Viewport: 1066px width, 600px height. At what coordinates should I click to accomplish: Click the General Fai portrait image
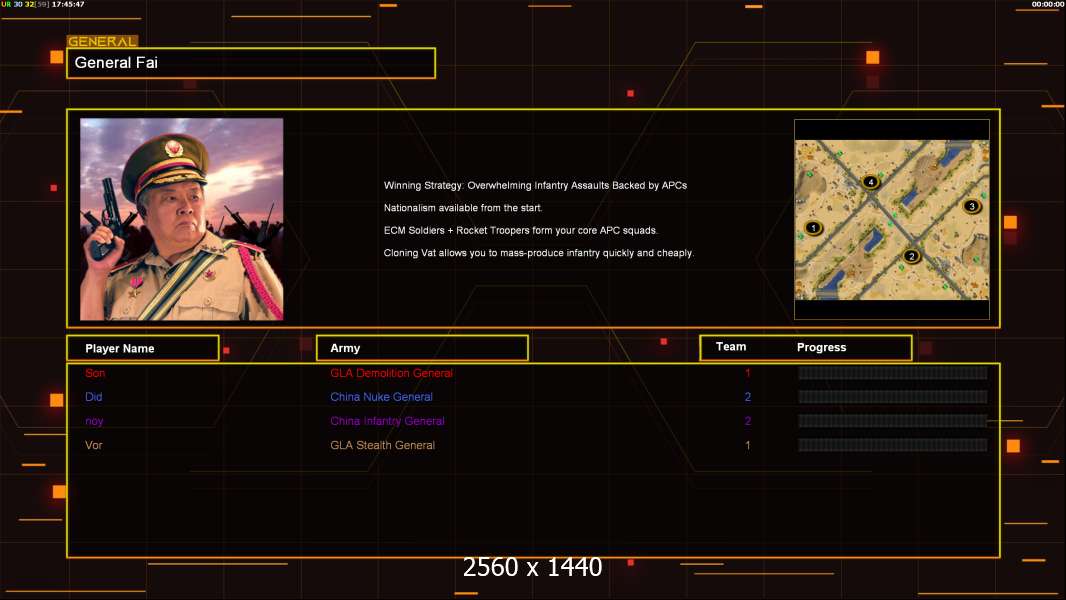(182, 219)
